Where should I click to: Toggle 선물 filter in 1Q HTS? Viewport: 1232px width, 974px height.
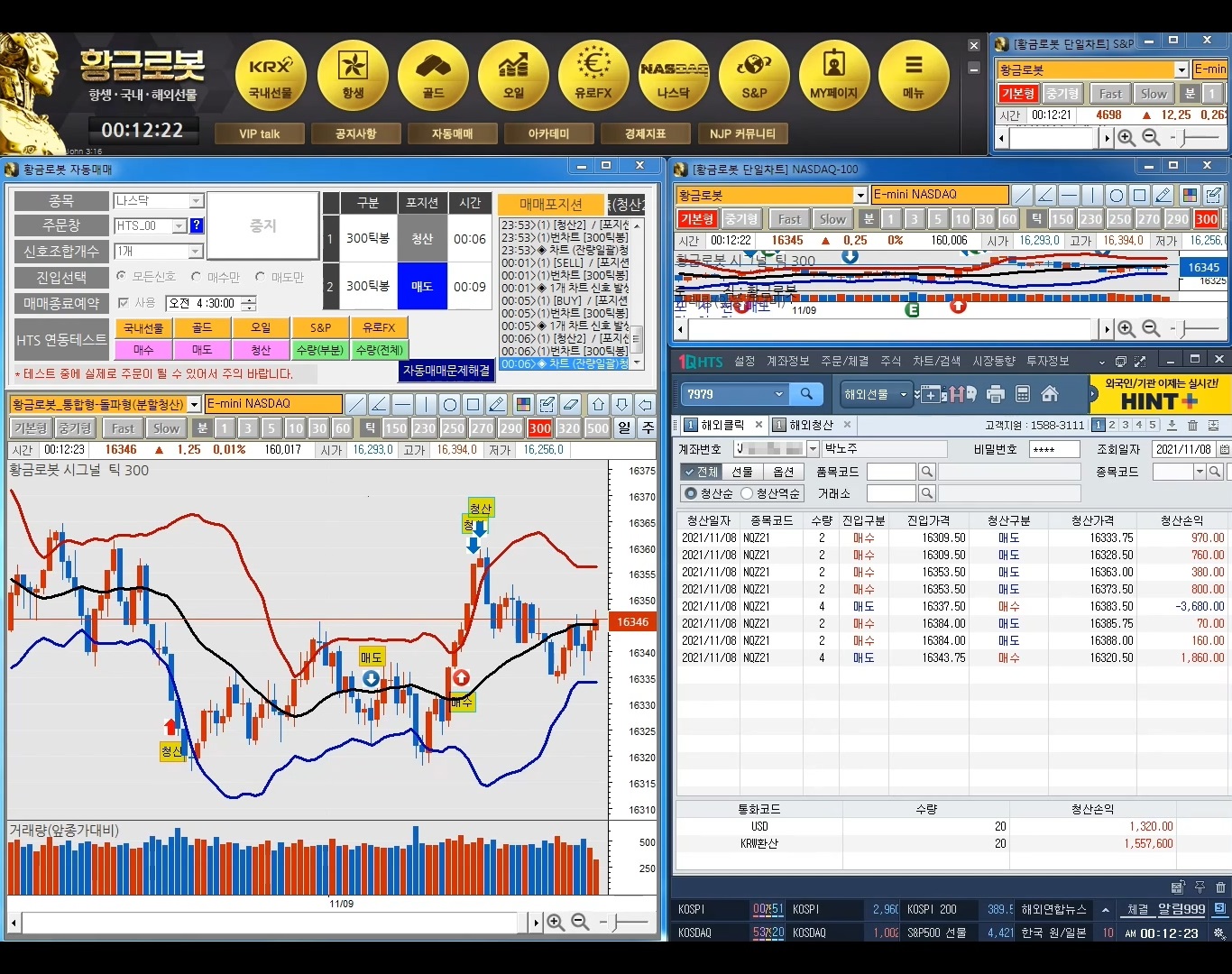pyautogui.click(x=742, y=472)
